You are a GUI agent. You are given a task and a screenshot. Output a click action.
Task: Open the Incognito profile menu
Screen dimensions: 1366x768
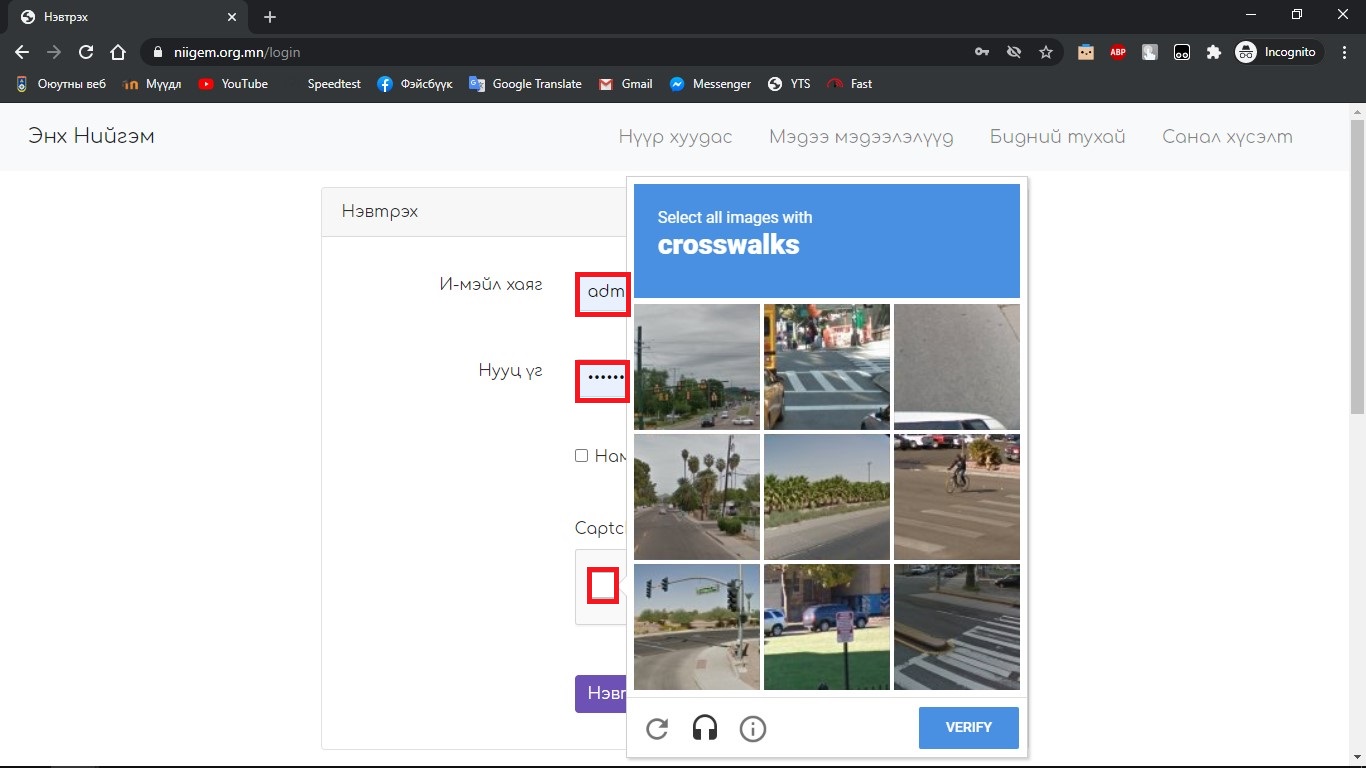point(1279,52)
